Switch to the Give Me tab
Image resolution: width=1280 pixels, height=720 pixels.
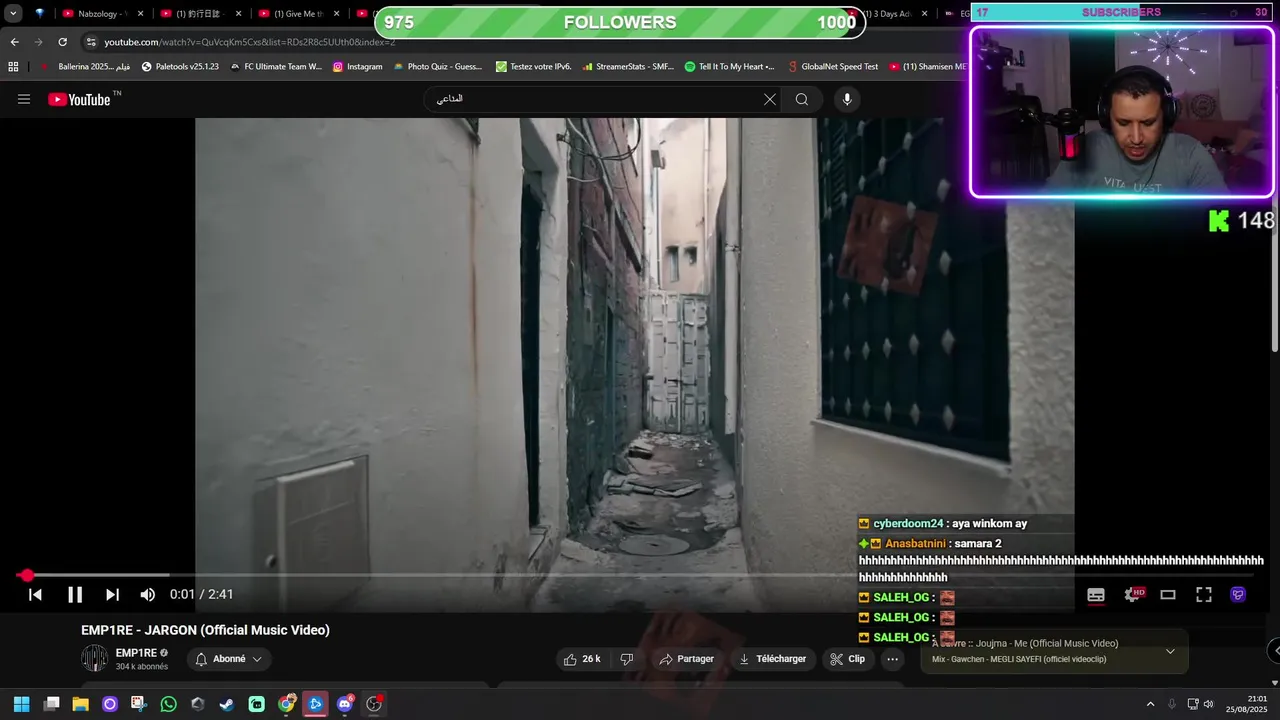pos(298,14)
